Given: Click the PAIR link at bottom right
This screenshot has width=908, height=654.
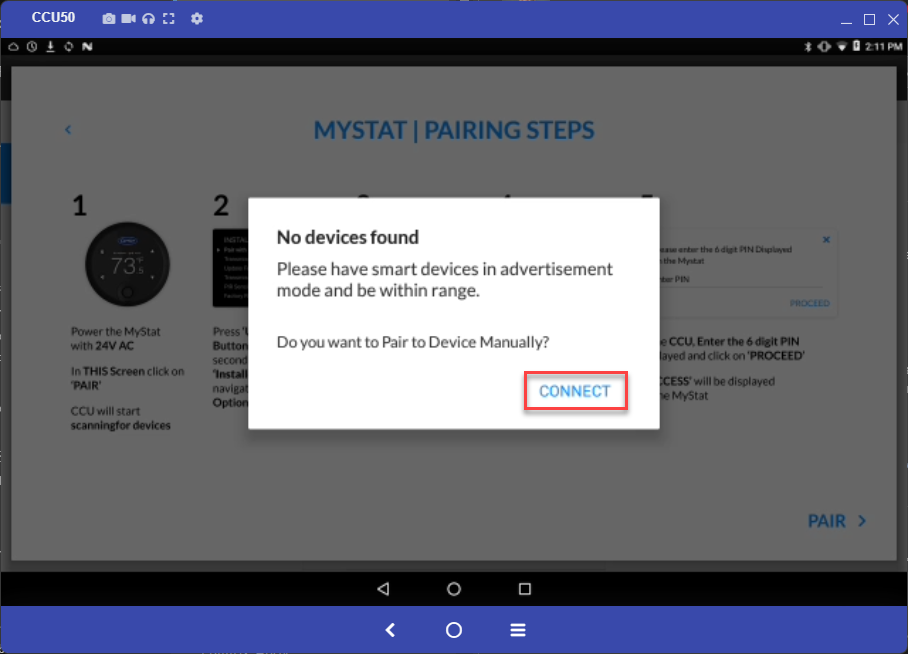Looking at the screenshot, I should point(837,521).
